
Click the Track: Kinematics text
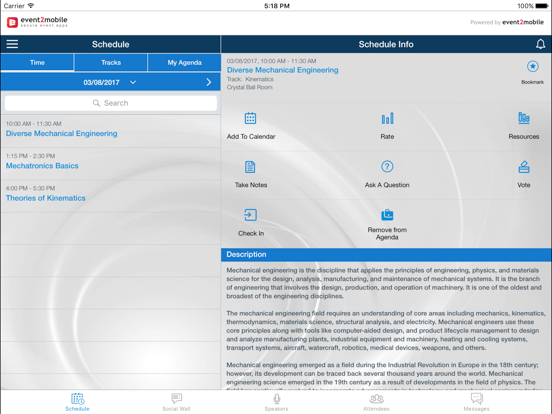click(x=250, y=79)
